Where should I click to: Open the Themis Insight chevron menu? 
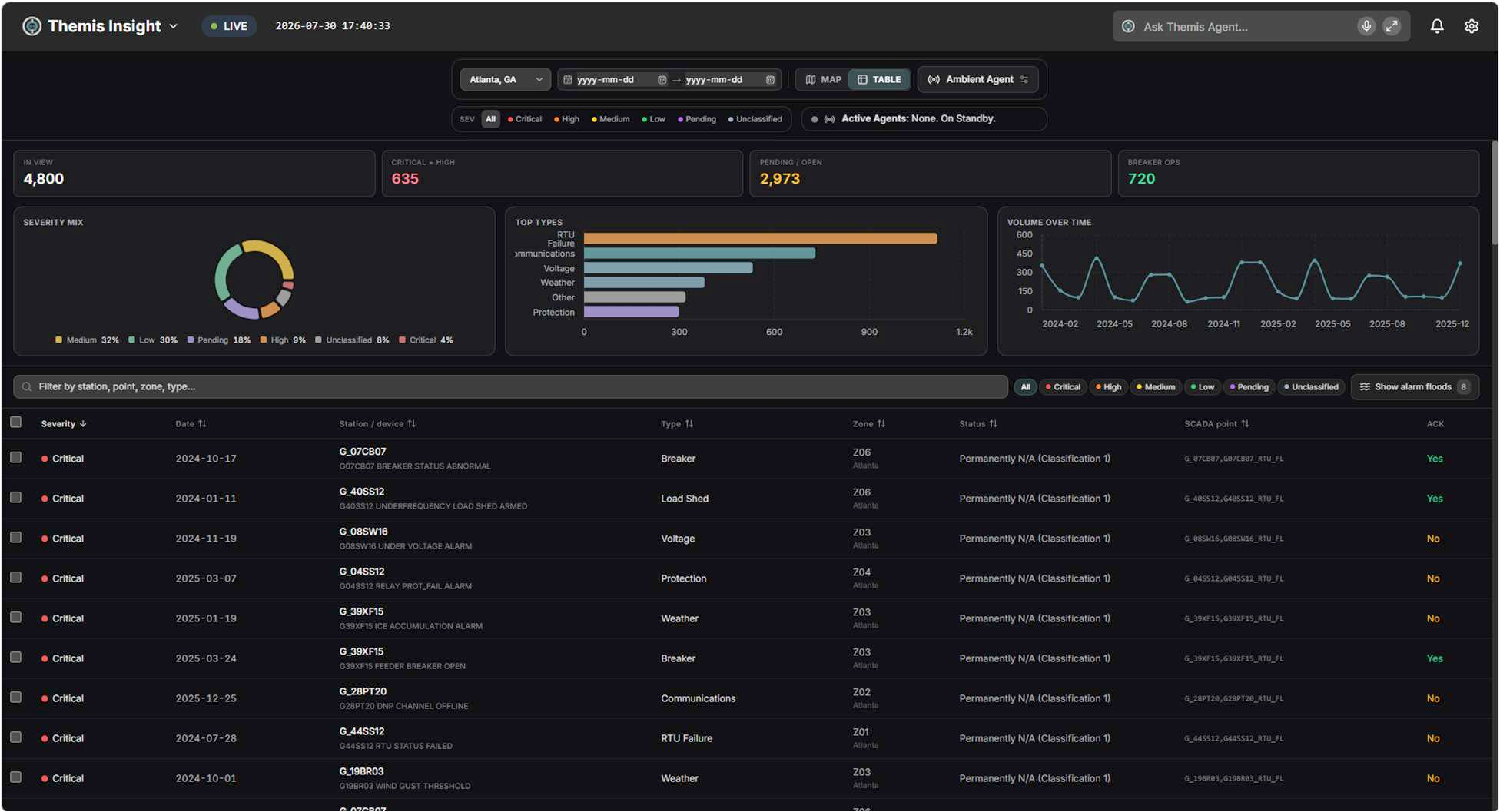pos(174,26)
